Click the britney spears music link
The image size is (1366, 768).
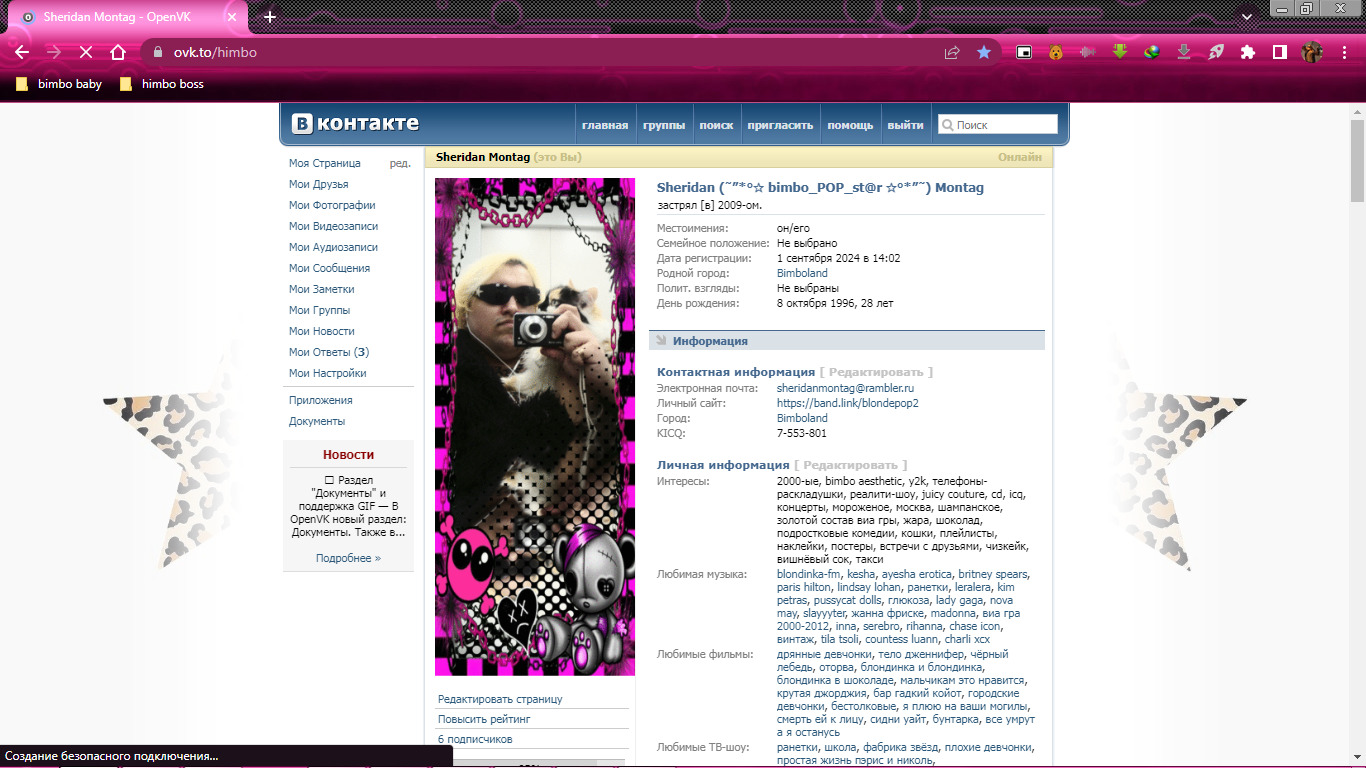tap(992, 574)
